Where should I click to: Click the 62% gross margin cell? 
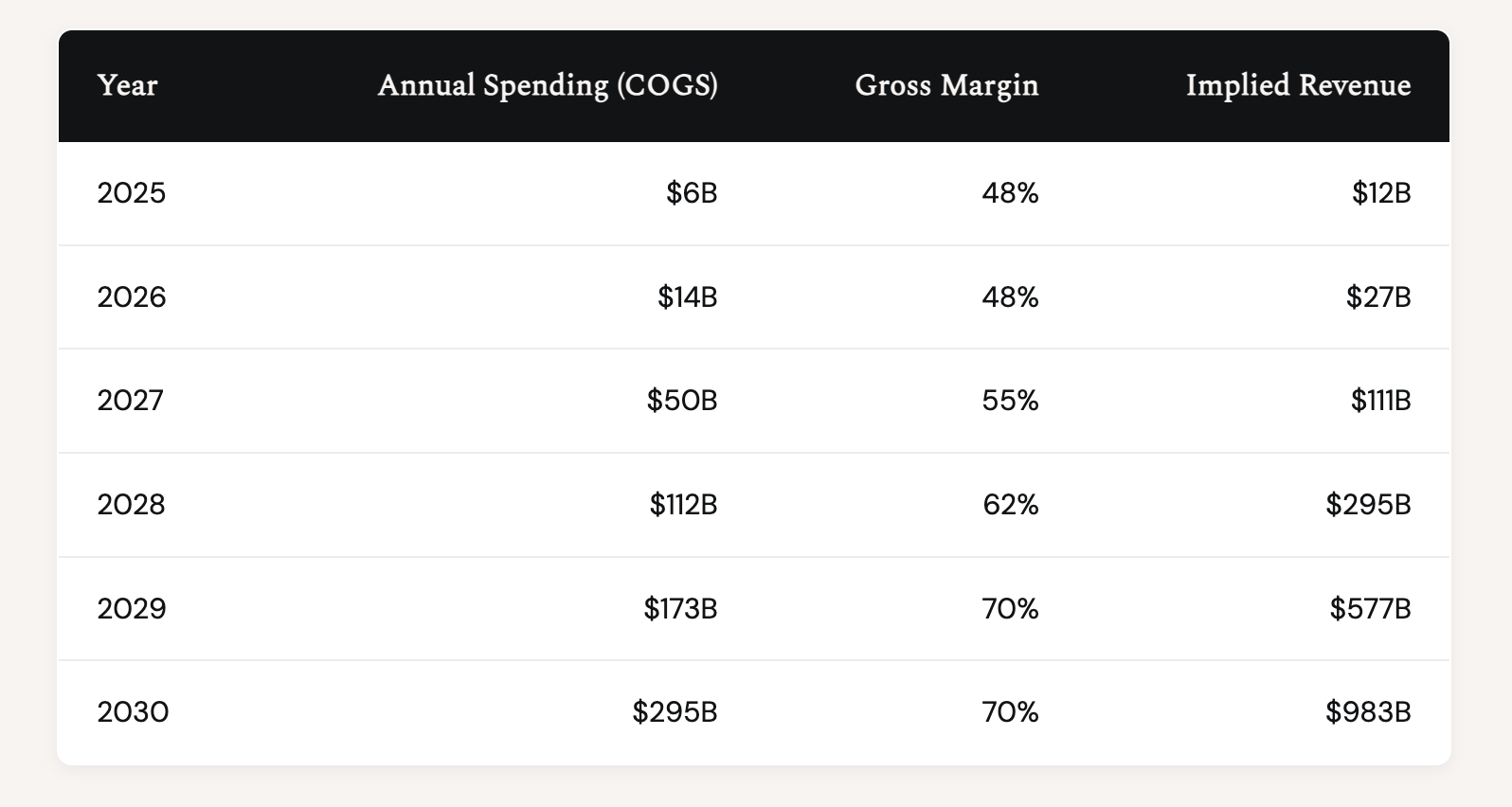[x=1010, y=505]
